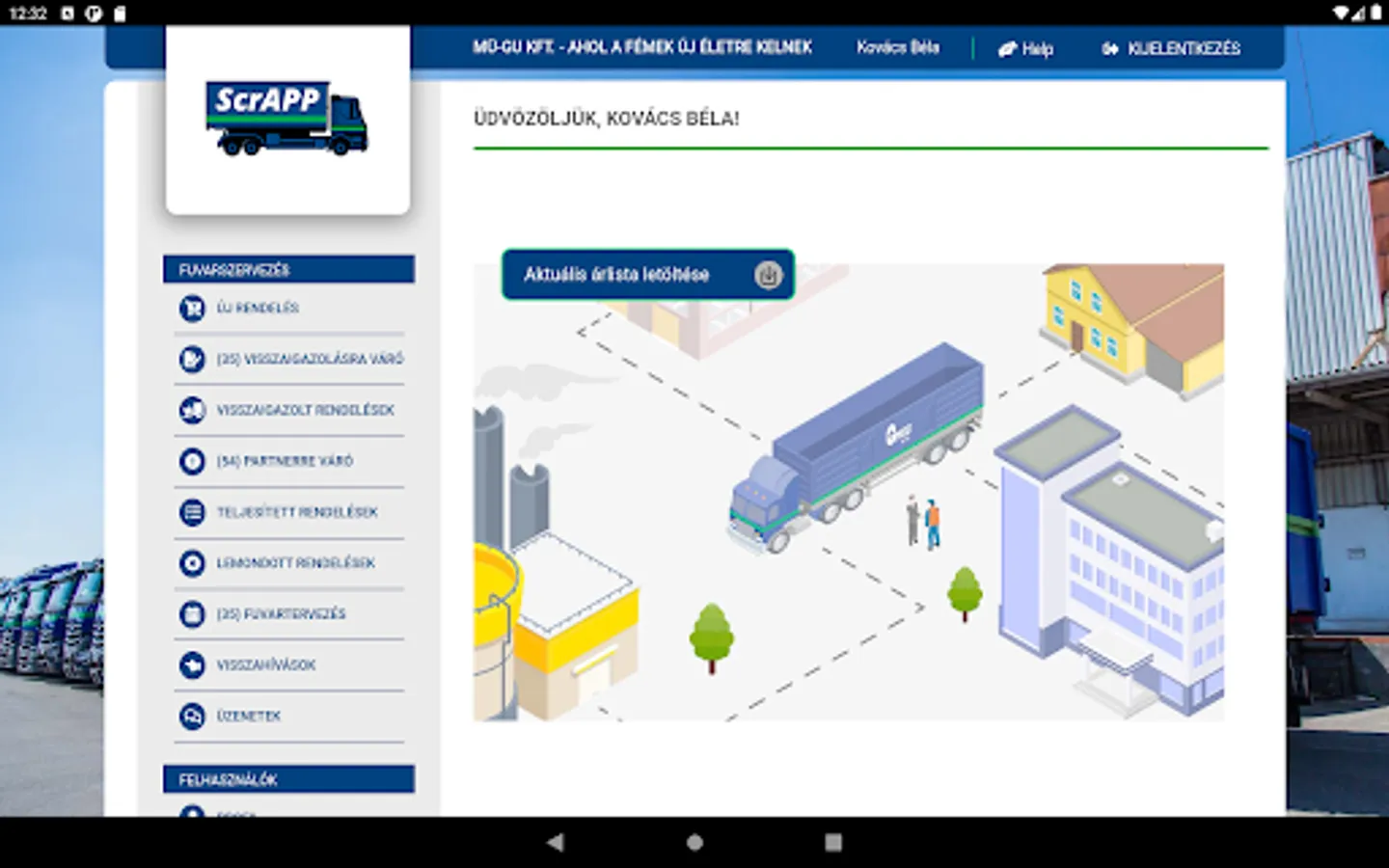Click the Új rendelés cart icon
Viewport: 1389px width, 868px height.
coord(192,308)
